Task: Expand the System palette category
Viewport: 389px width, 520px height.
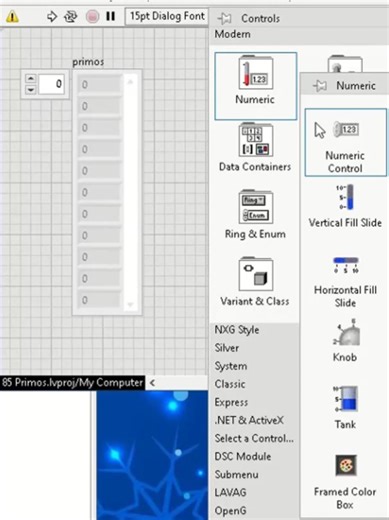Action: point(231,366)
